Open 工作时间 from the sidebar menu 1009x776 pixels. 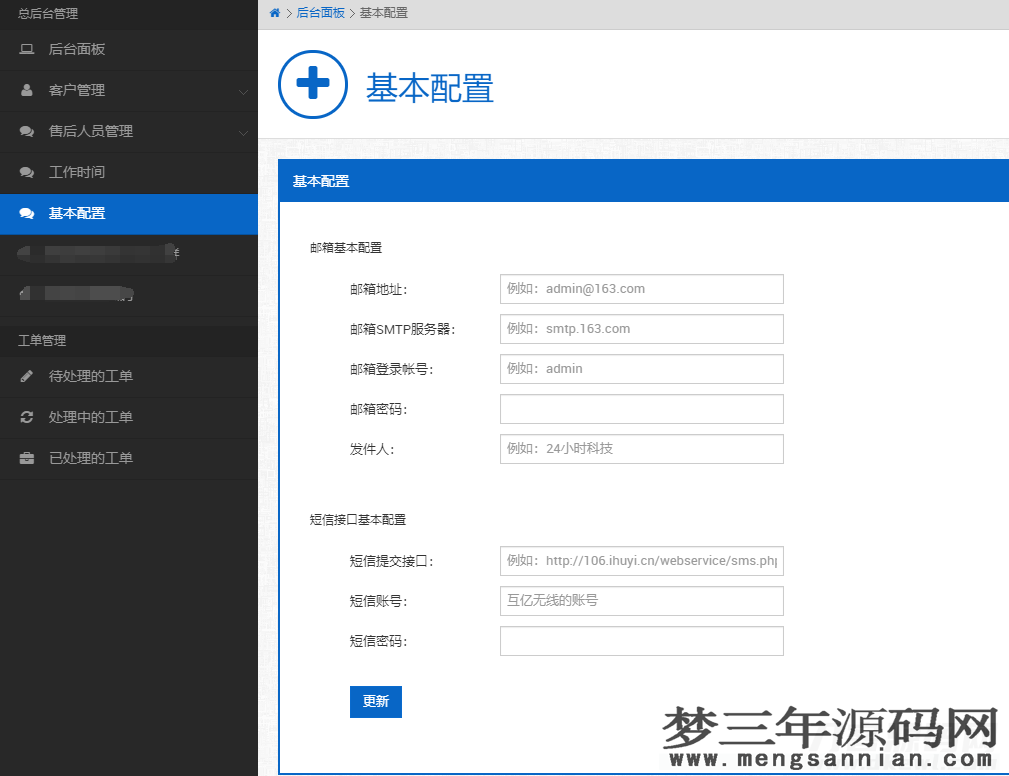coord(75,172)
